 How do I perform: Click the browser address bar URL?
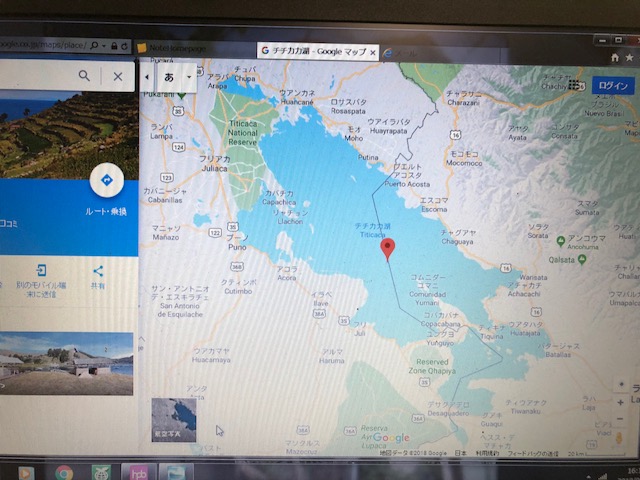coord(43,45)
